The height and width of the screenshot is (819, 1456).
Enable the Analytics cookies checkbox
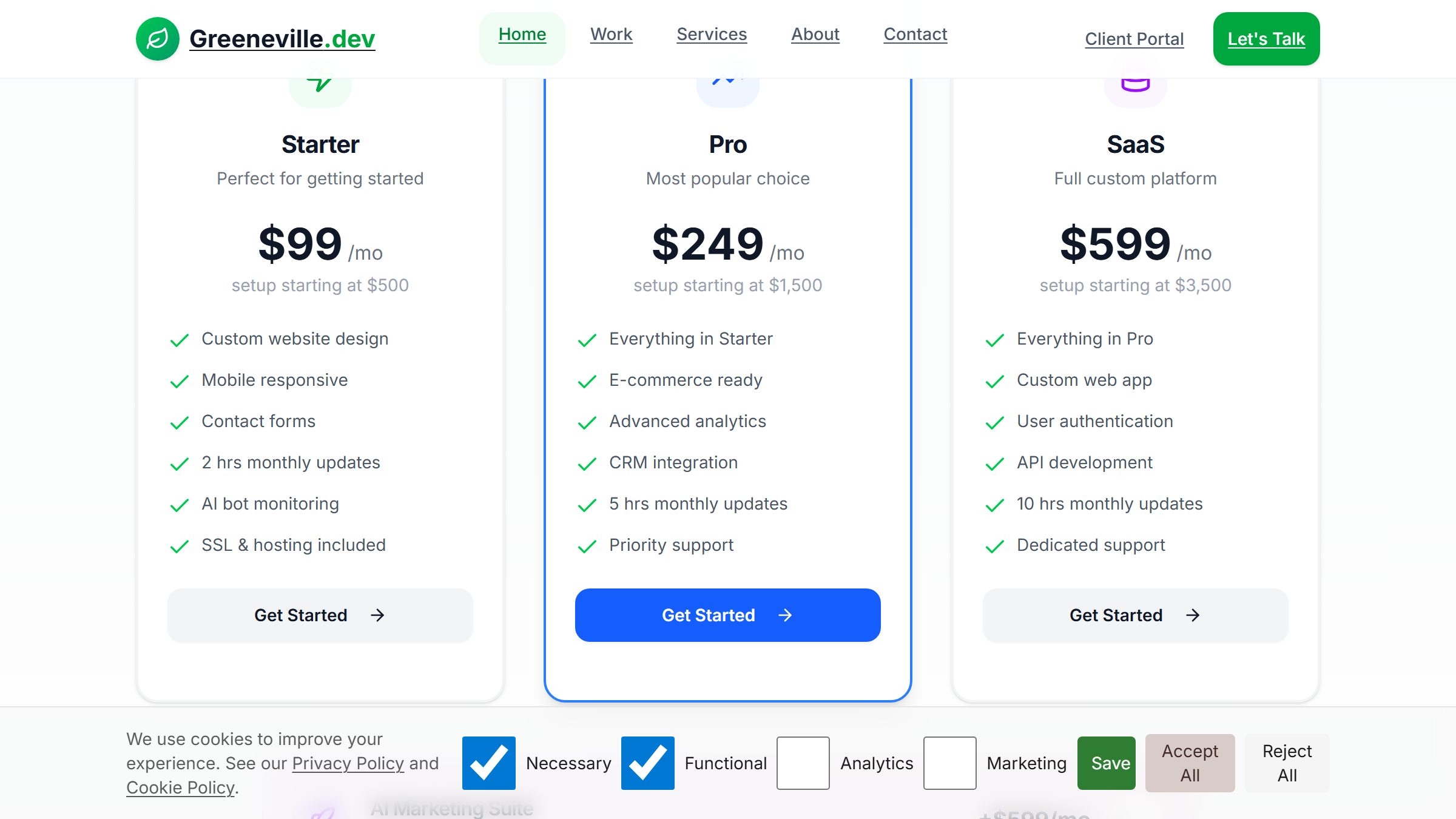[803, 763]
